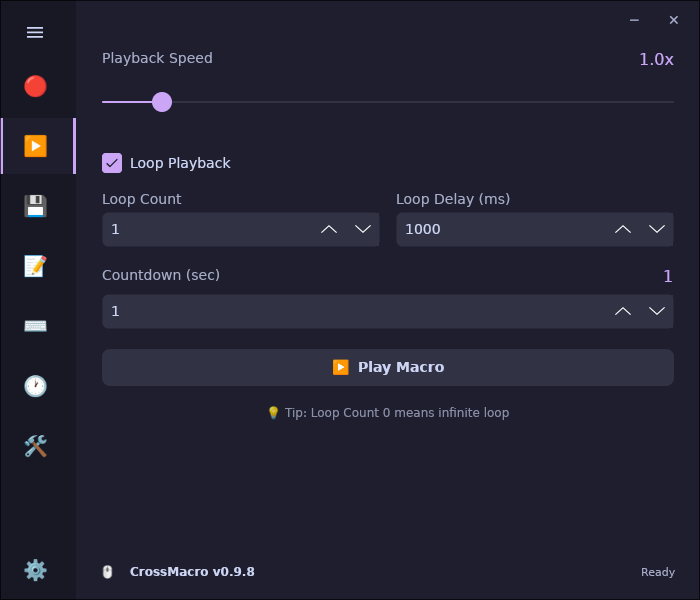
Task: Click the CrossMacro v0.9.8 version text
Action: pyautogui.click(x=192, y=572)
